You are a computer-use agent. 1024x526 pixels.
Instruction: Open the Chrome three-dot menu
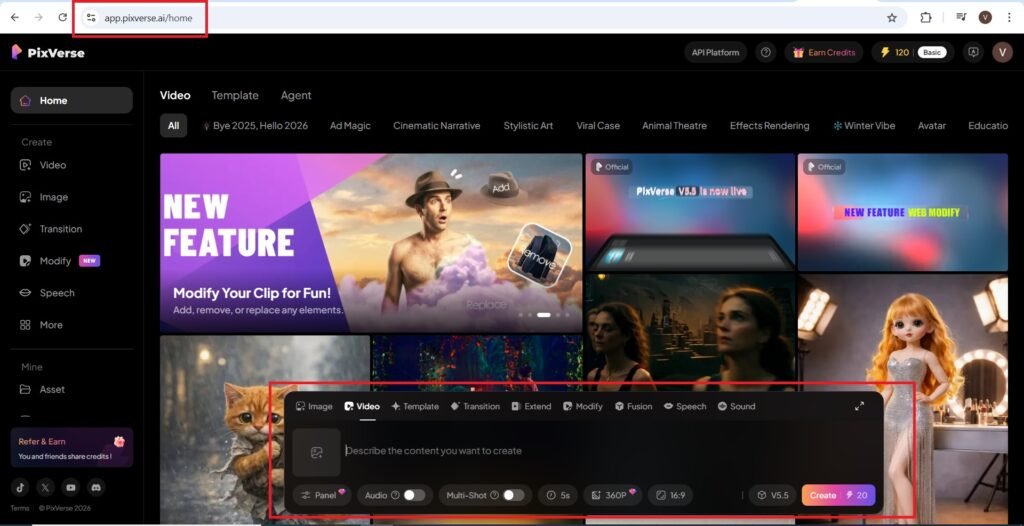click(1010, 18)
